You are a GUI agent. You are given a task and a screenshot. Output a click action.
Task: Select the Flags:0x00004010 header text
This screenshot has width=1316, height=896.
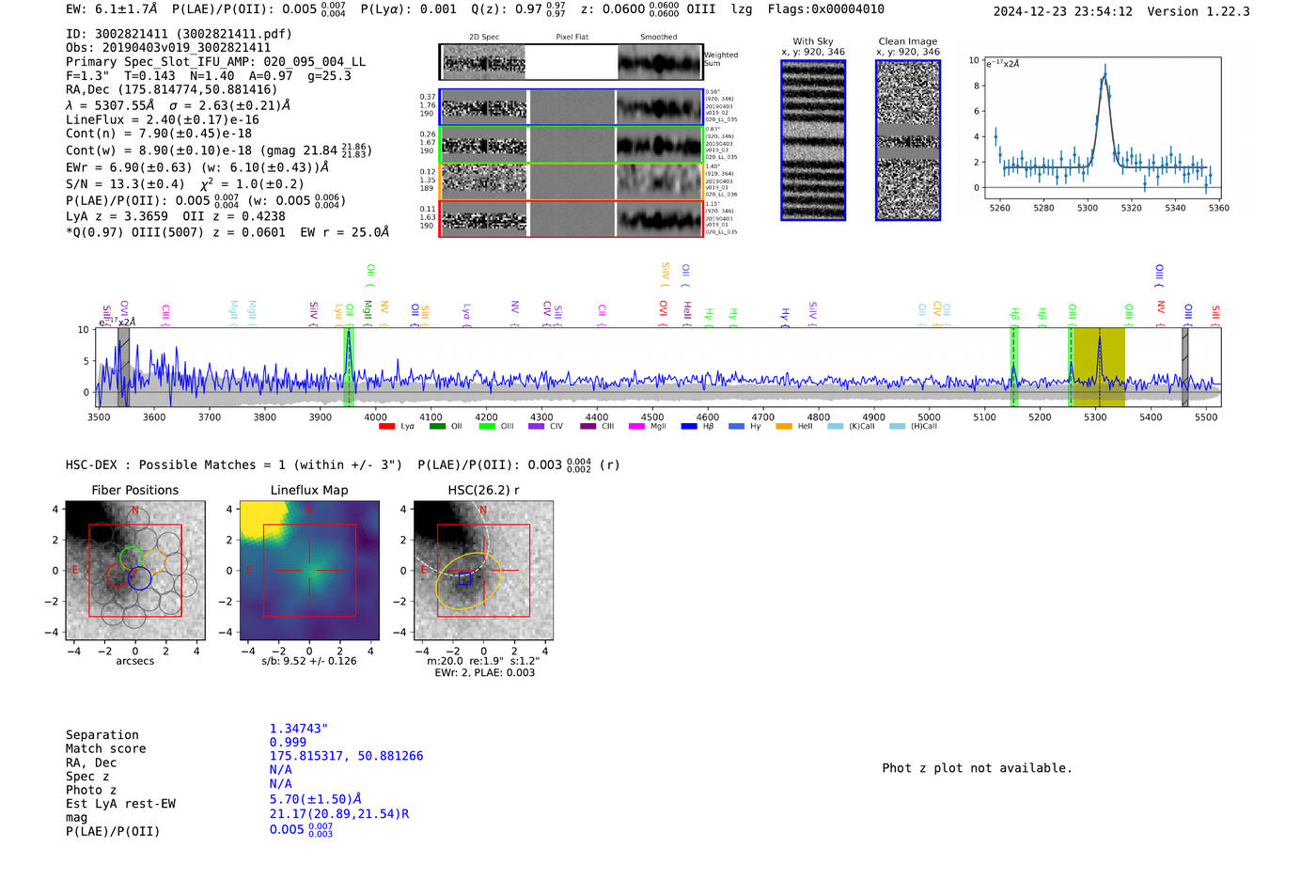(x=825, y=9)
